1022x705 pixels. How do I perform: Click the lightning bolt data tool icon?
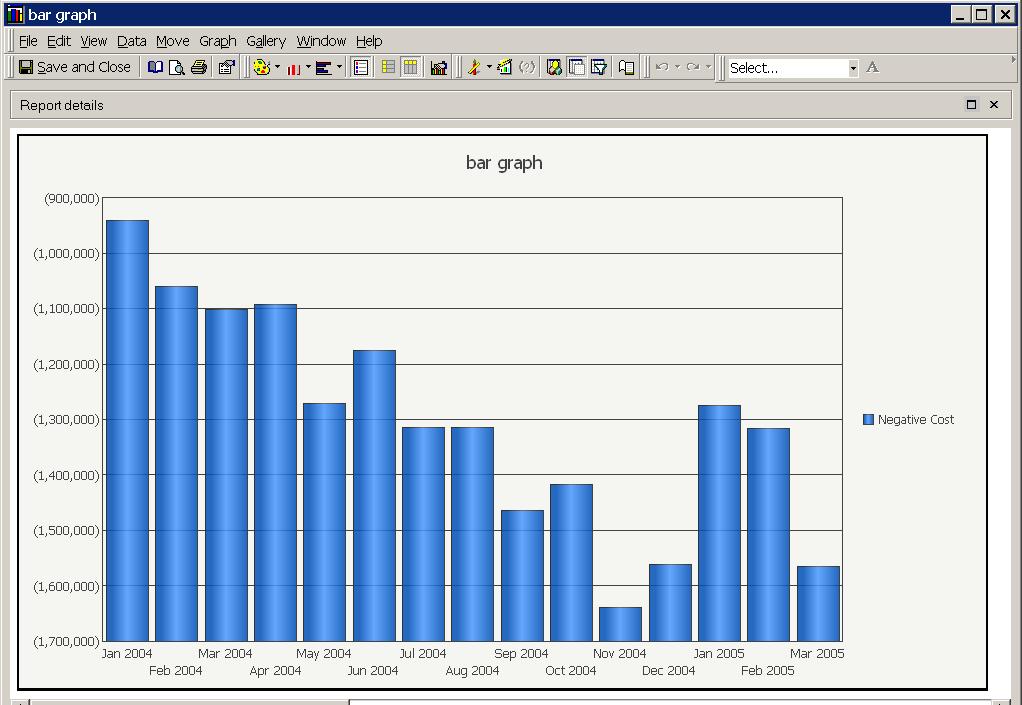click(472, 67)
